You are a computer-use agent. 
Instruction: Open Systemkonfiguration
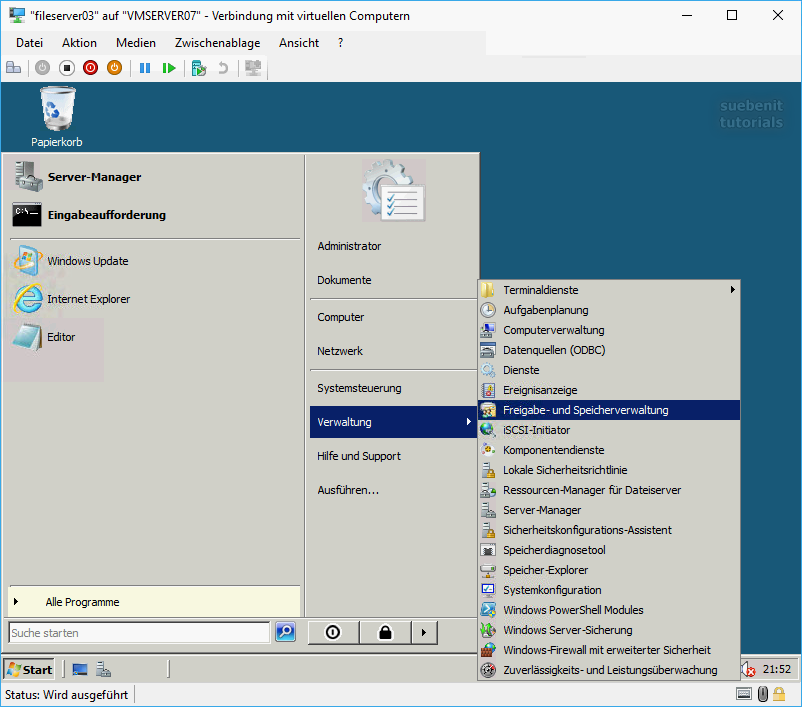[x=609, y=590]
